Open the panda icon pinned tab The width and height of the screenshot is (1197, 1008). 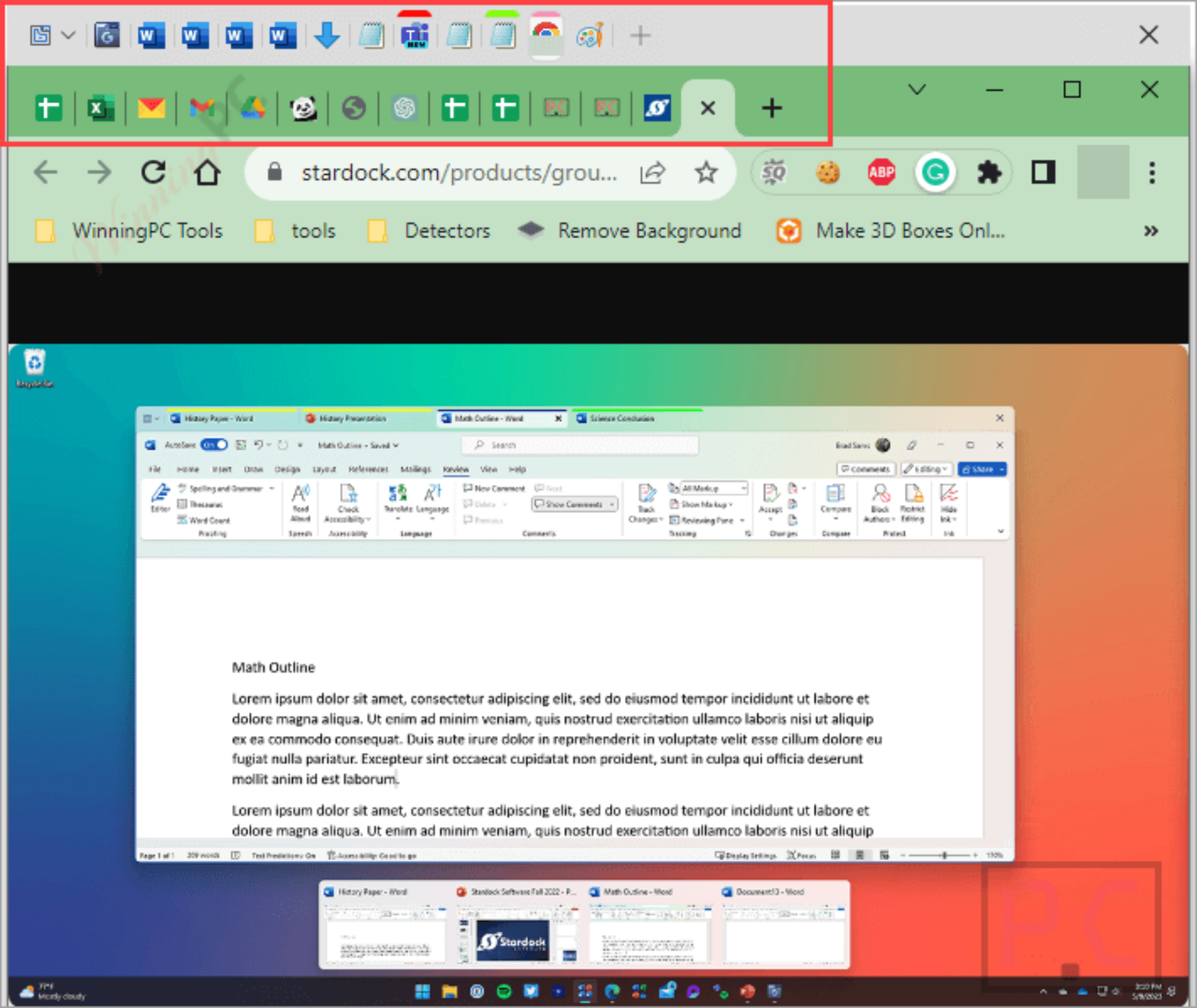point(303,108)
